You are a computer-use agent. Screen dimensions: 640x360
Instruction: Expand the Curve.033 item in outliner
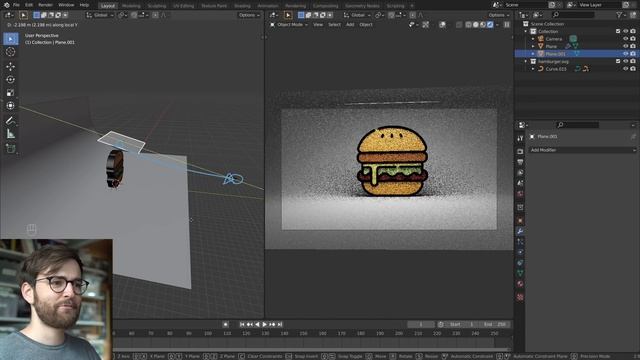pyautogui.click(x=533, y=69)
